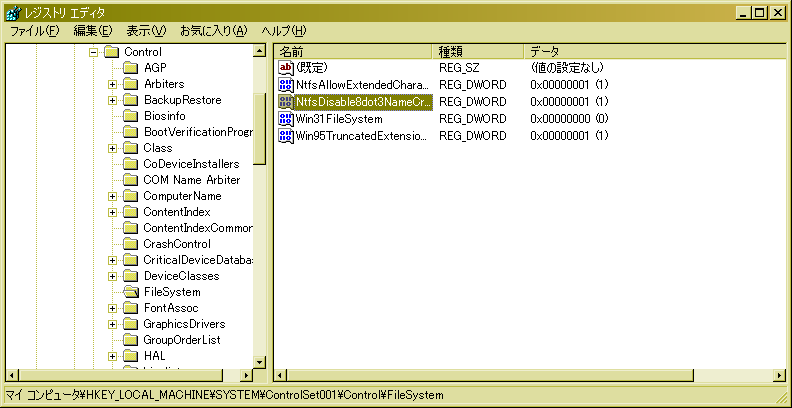This screenshot has height=408, width=792.
Task: Click the tree pane scroll down arrow
Action: tap(260, 362)
